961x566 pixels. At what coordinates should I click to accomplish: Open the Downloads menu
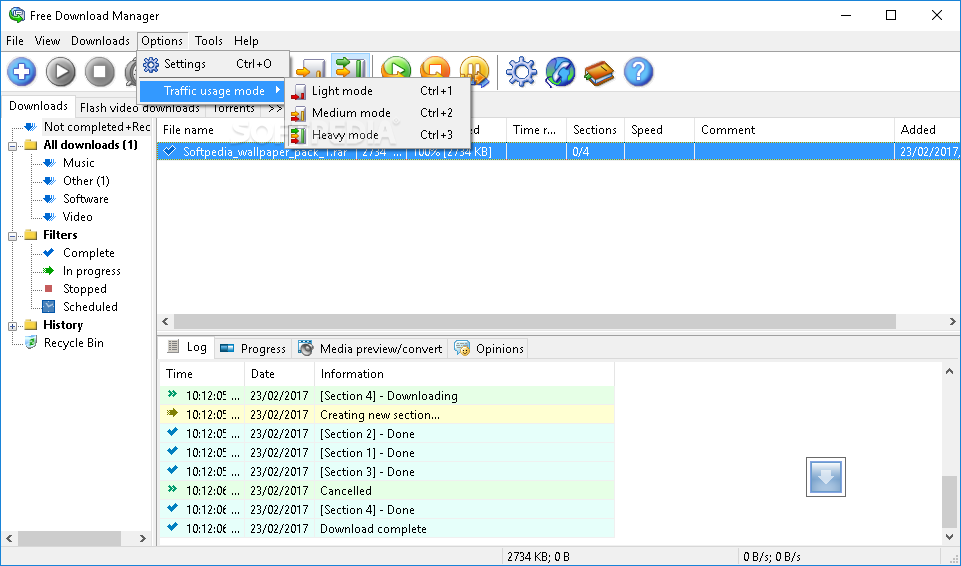click(x=101, y=41)
